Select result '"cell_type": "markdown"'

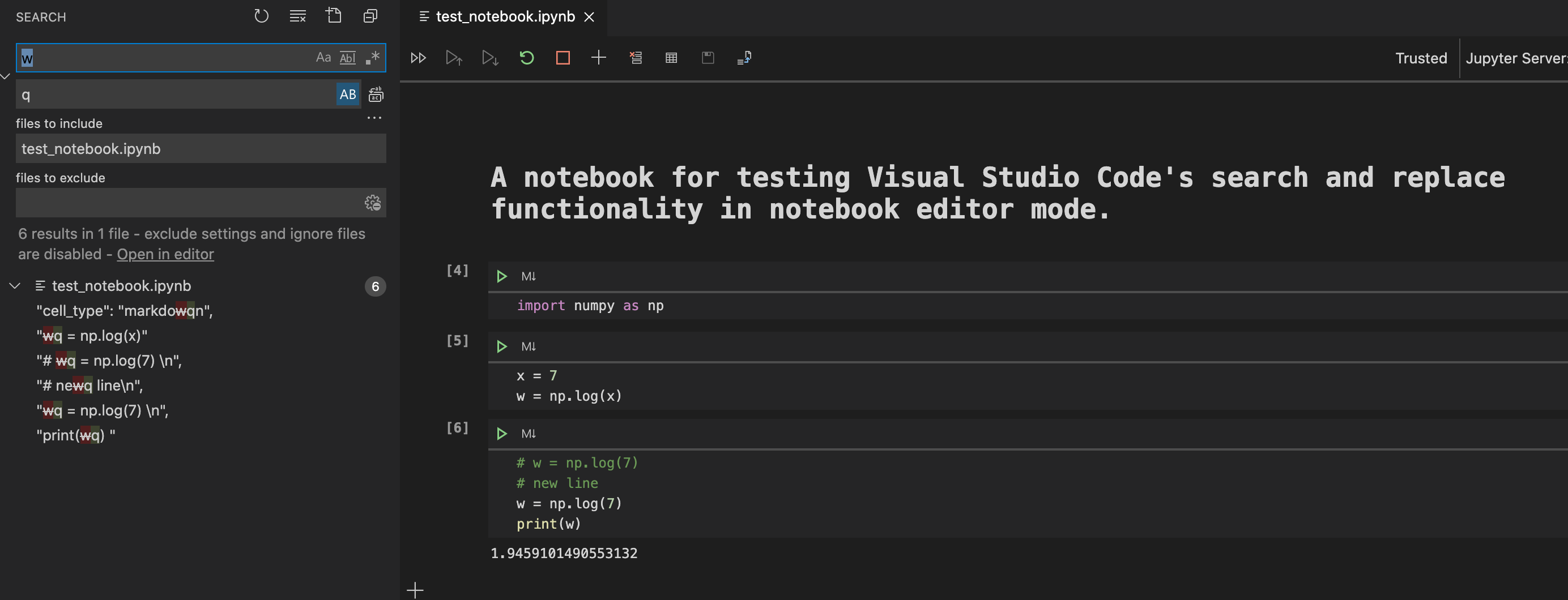124,310
